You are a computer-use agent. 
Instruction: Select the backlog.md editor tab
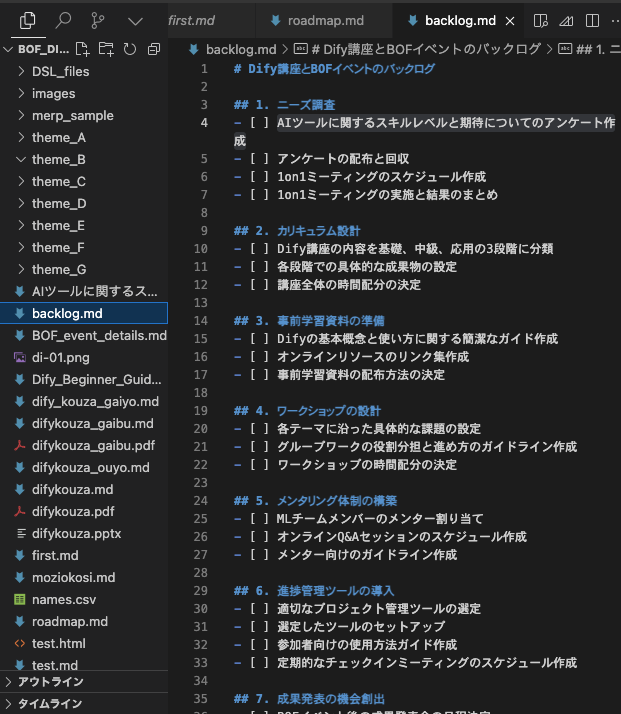(460, 20)
